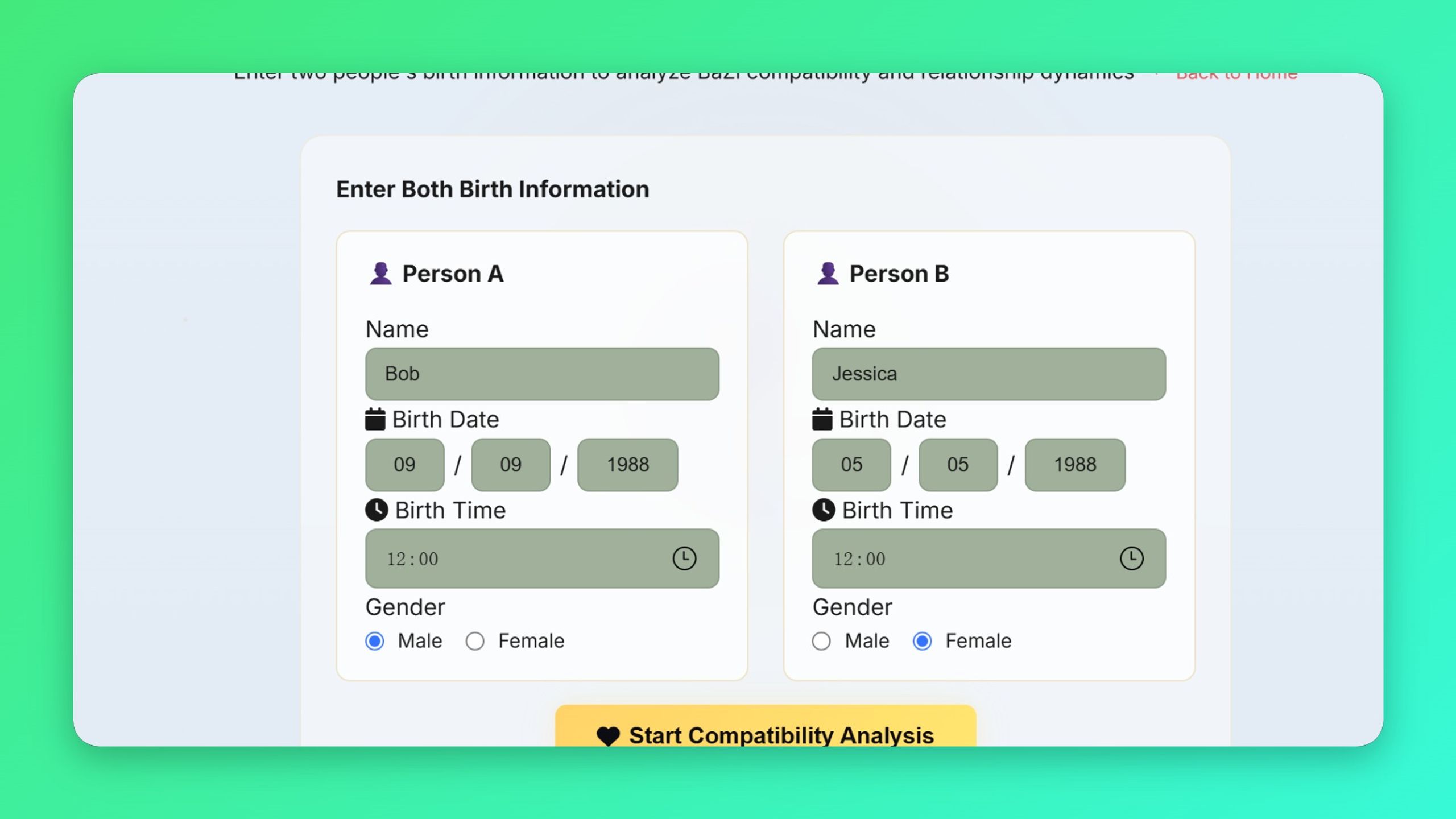
Task: Click the Jessica name input field
Action: click(989, 374)
